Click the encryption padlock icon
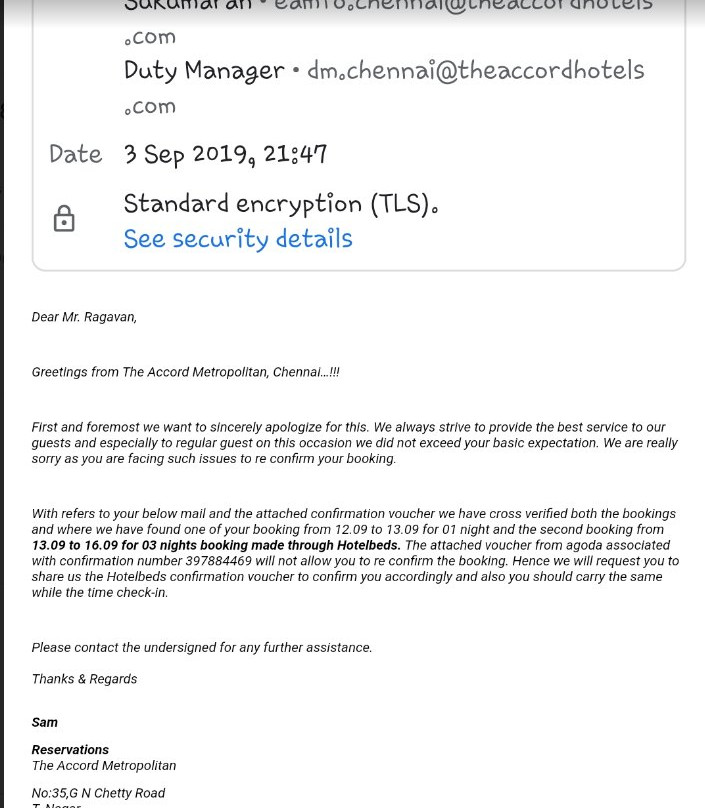This screenshot has height=808, width=705. pos(64,219)
